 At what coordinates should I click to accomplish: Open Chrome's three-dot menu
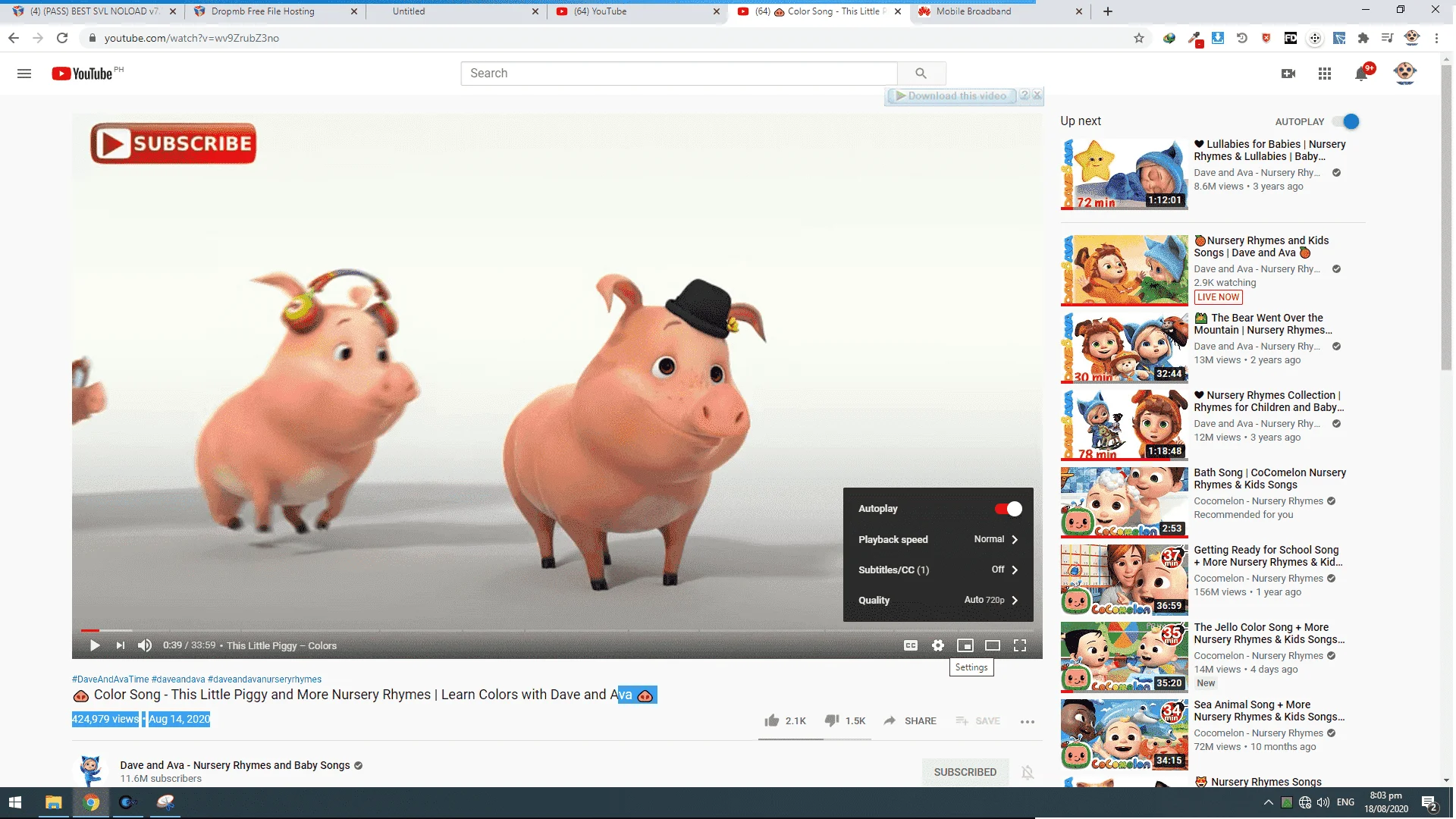tap(1436, 38)
